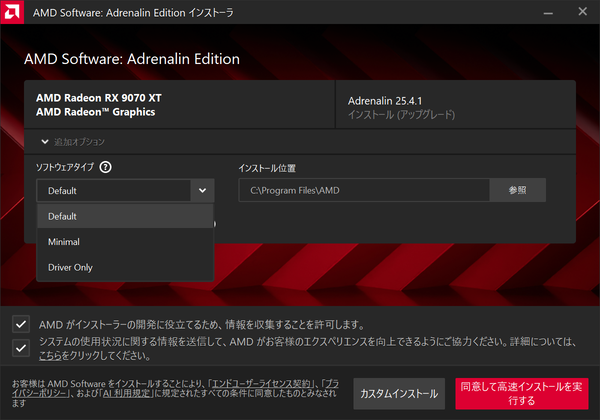Screen dimensions: 600x420
Task: Click the red 同意して高速インストールを実行する button
Action: click(522, 394)
